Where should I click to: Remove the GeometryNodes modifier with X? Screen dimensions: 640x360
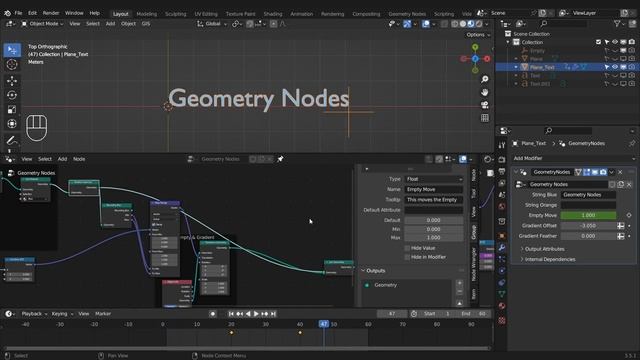pyautogui.click(x=620, y=172)
